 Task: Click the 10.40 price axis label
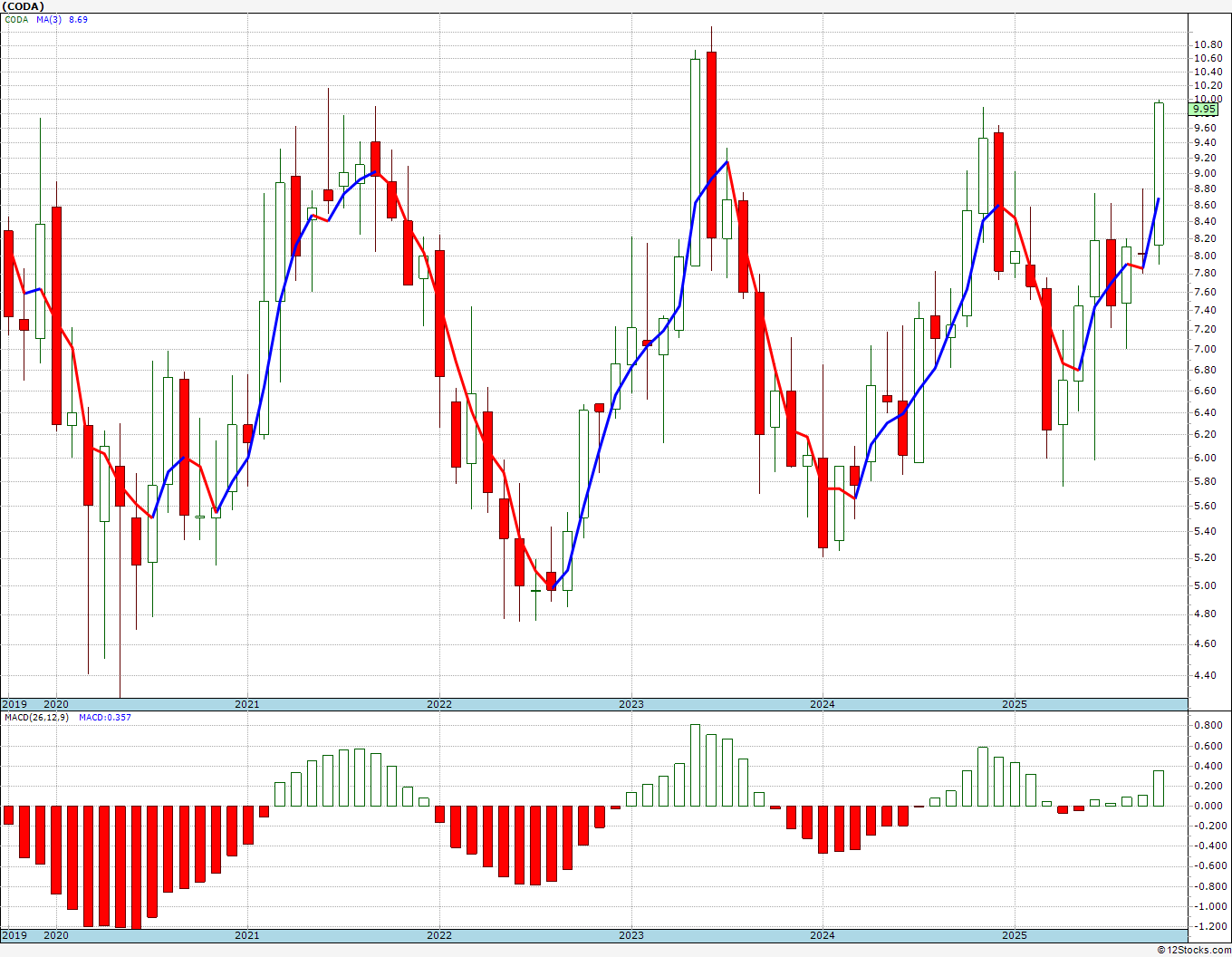[1208, 72]
